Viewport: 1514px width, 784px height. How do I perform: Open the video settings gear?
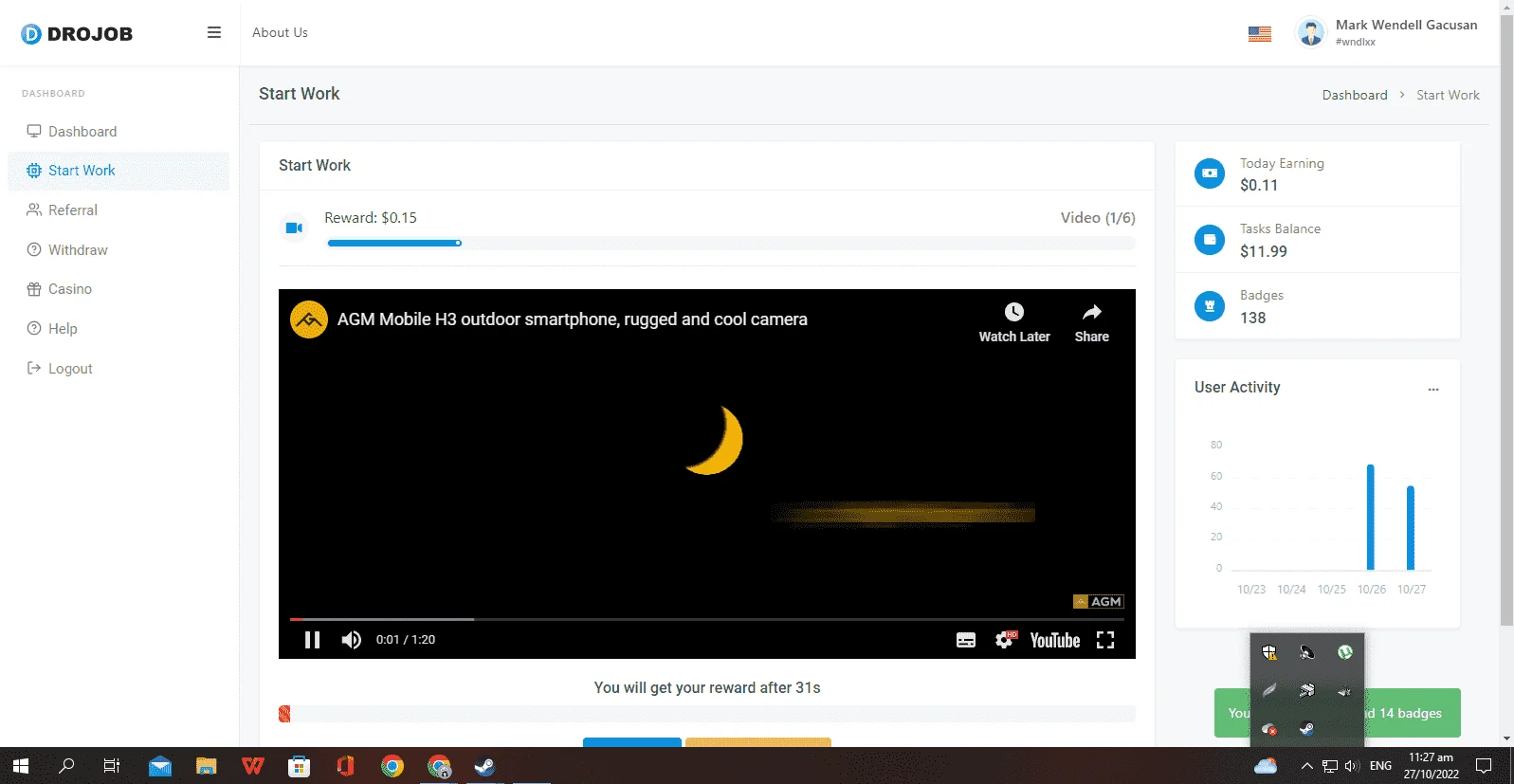click(x=1005, y=640)
